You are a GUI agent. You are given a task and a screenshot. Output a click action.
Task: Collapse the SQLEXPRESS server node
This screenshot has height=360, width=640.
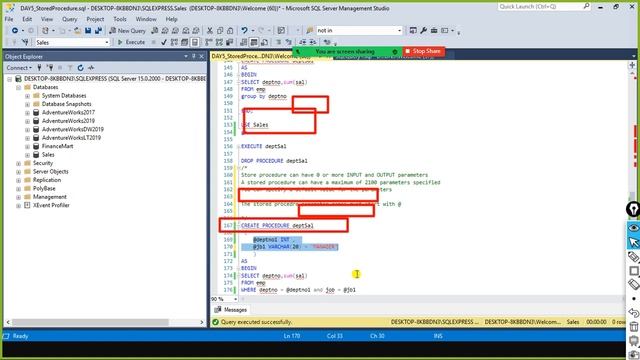coord(9,79)
